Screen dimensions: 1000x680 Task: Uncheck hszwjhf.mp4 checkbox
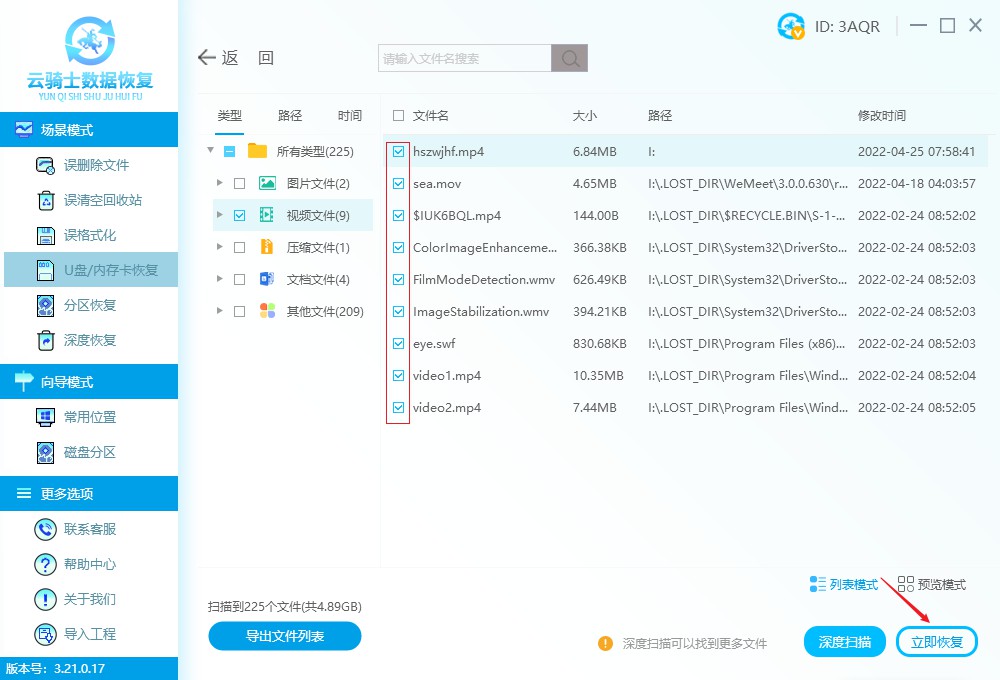(x=399, y=151)
